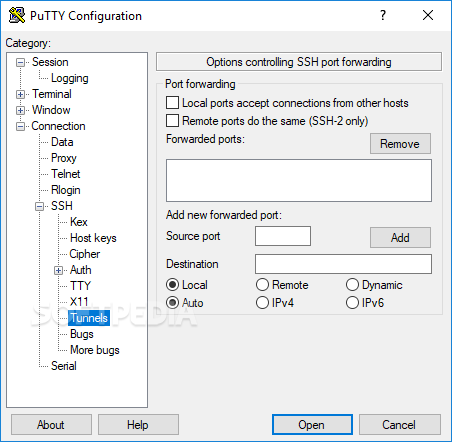Expand the Window tree node
Image resolution: width=452 pixels, height=442 pixels.
click(x=20, y=110)
